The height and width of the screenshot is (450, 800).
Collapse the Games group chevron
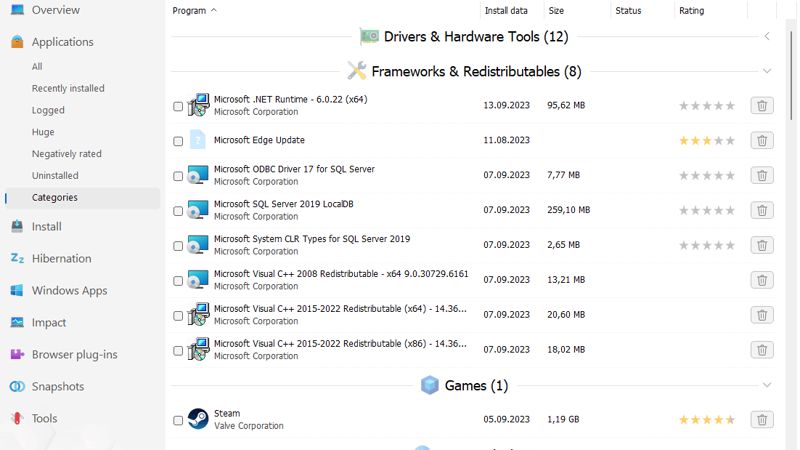click(x=767, y=385)
